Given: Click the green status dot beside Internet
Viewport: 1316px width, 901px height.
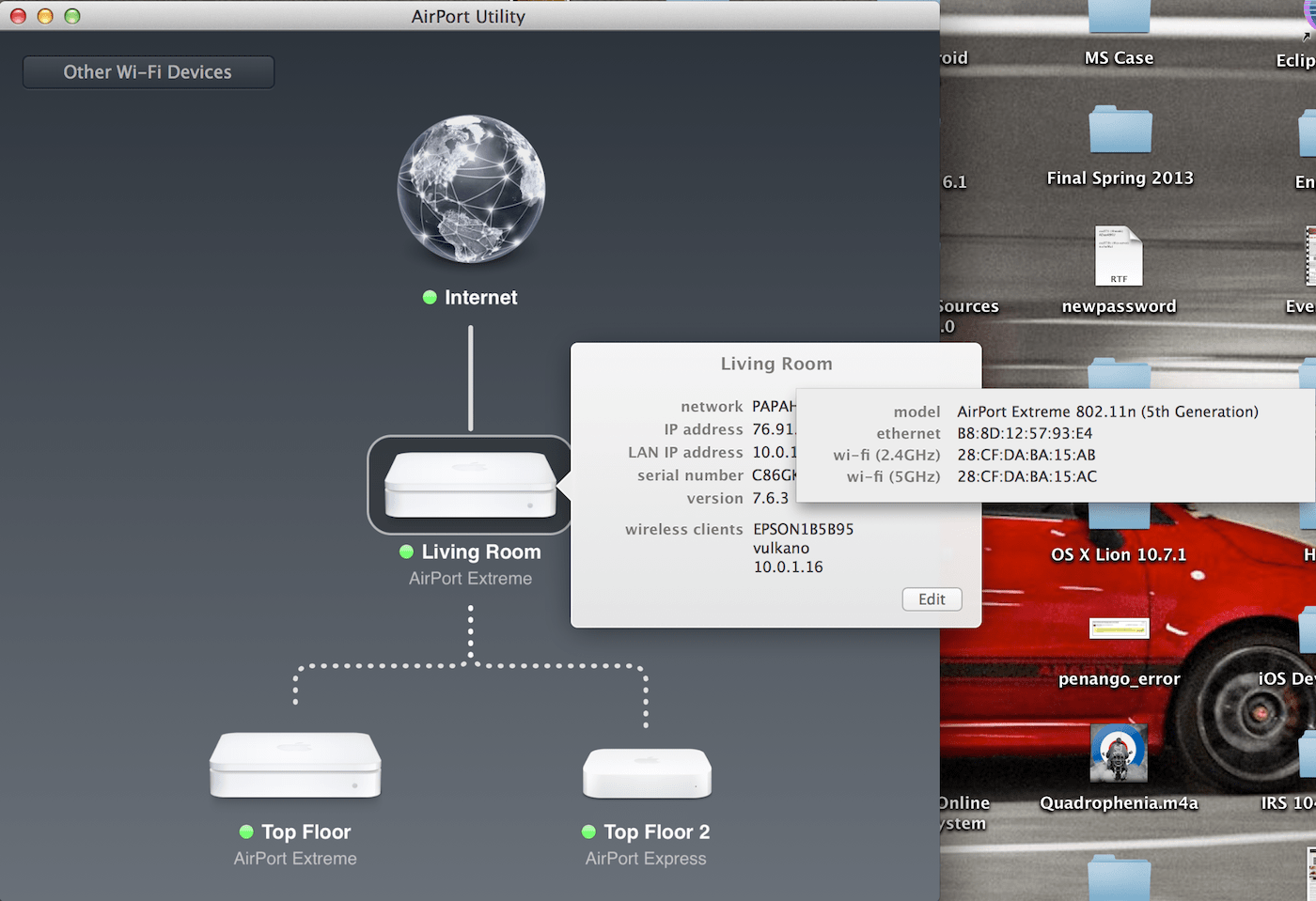Looking at the screenshot, I should tap(430, 297).
